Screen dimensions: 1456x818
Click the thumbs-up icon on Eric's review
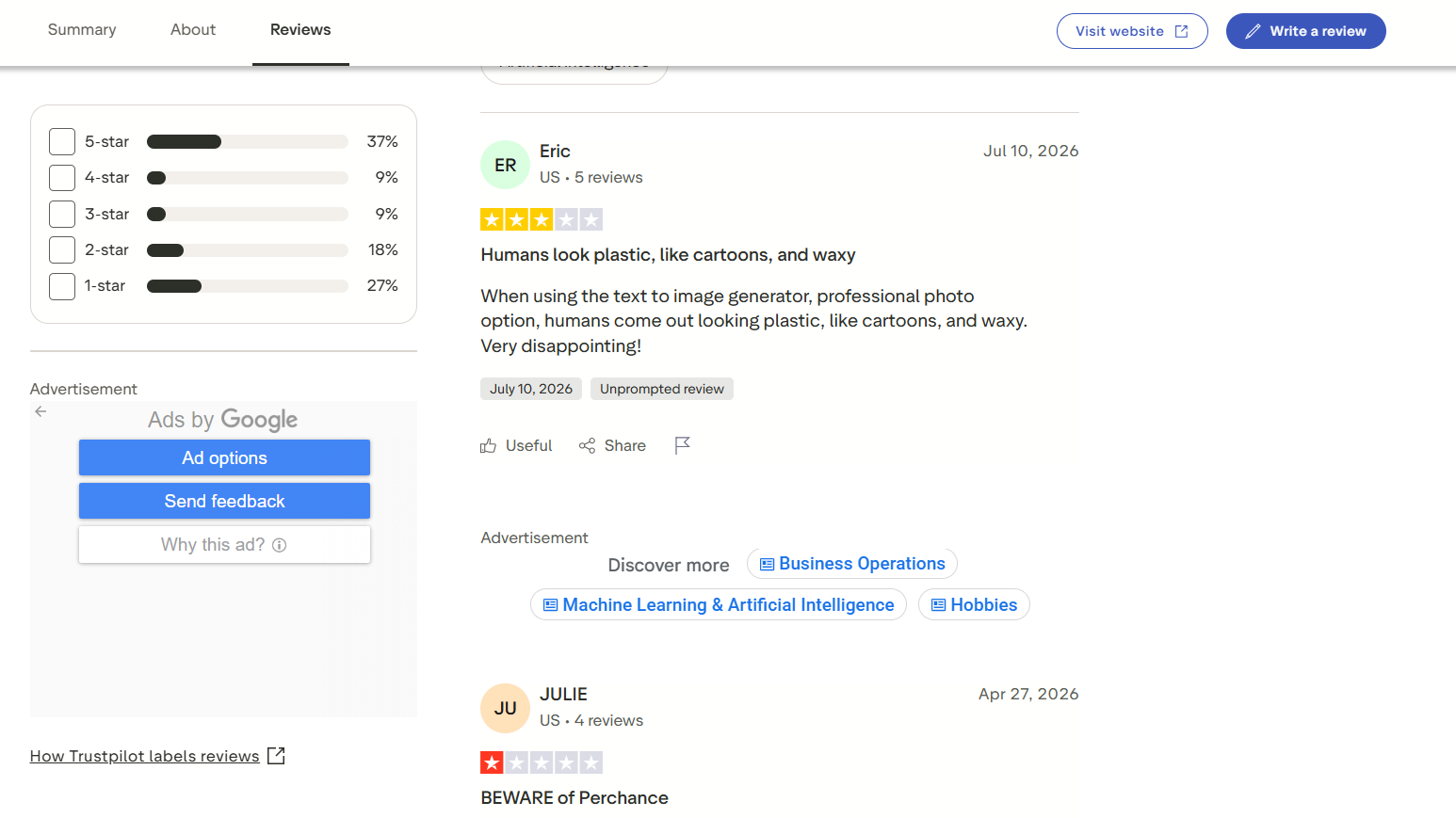coord(488,445)
